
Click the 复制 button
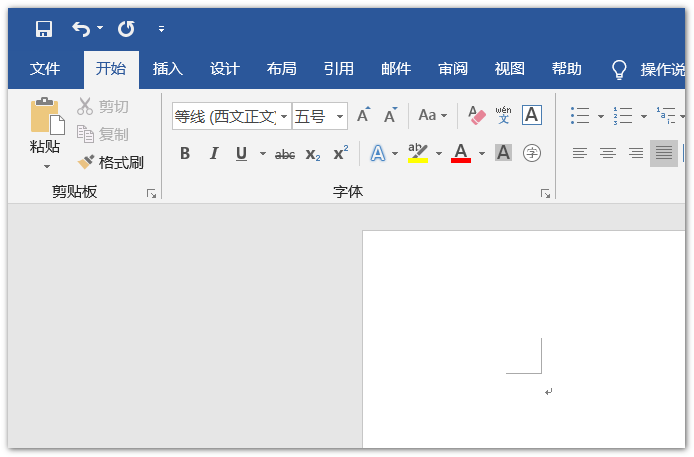[x=103, y=134]
